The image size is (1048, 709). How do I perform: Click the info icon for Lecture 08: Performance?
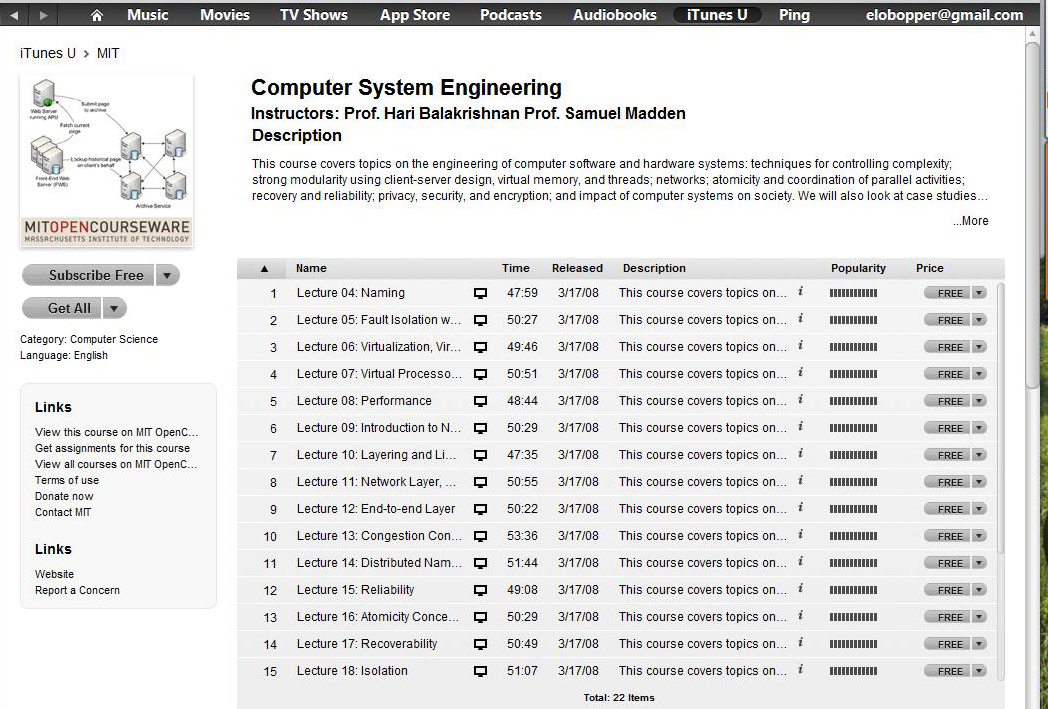coord(801,400)
